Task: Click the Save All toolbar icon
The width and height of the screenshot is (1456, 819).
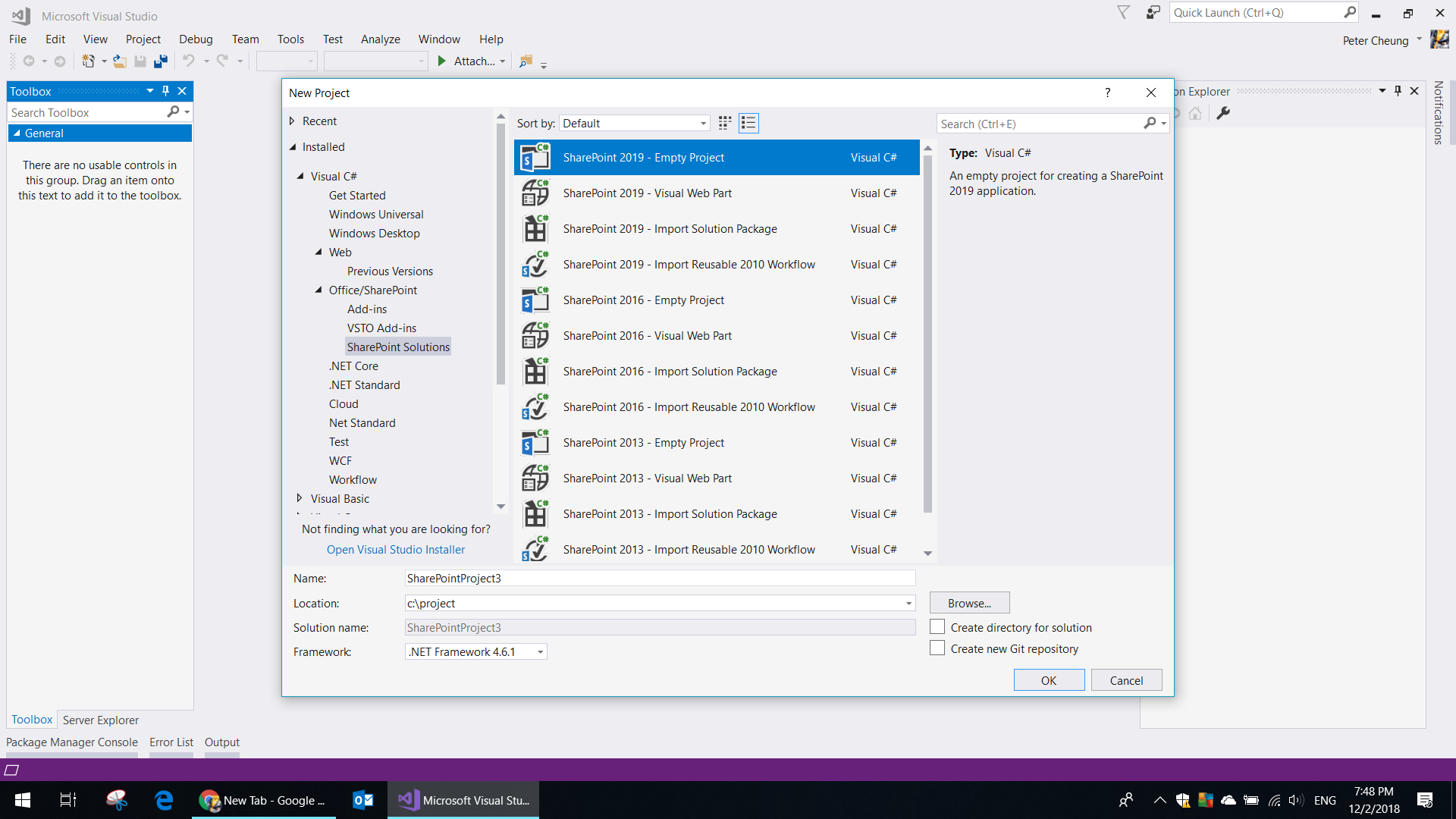Action: 160,61
